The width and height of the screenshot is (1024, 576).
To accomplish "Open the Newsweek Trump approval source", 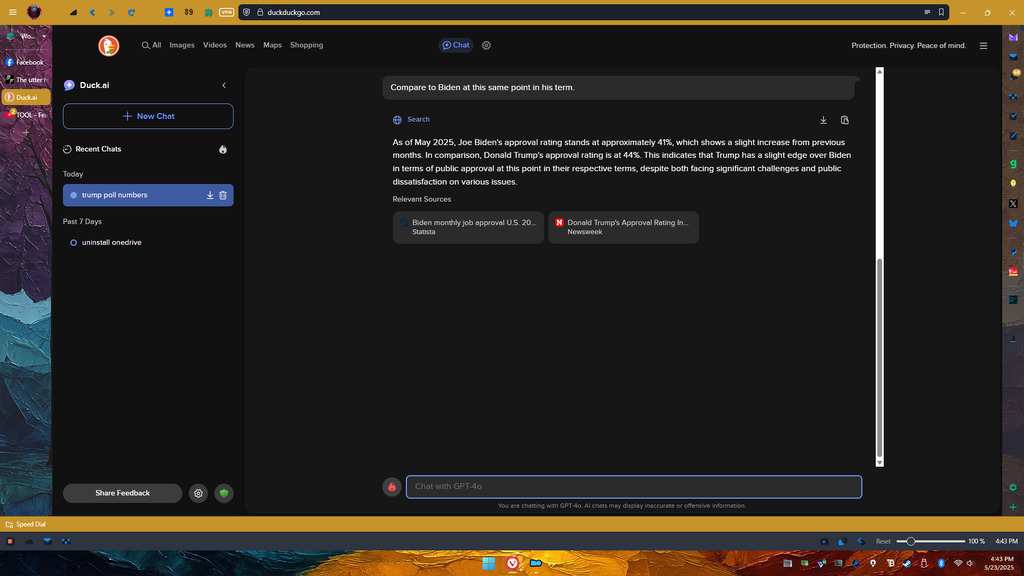I will [623, 227].
